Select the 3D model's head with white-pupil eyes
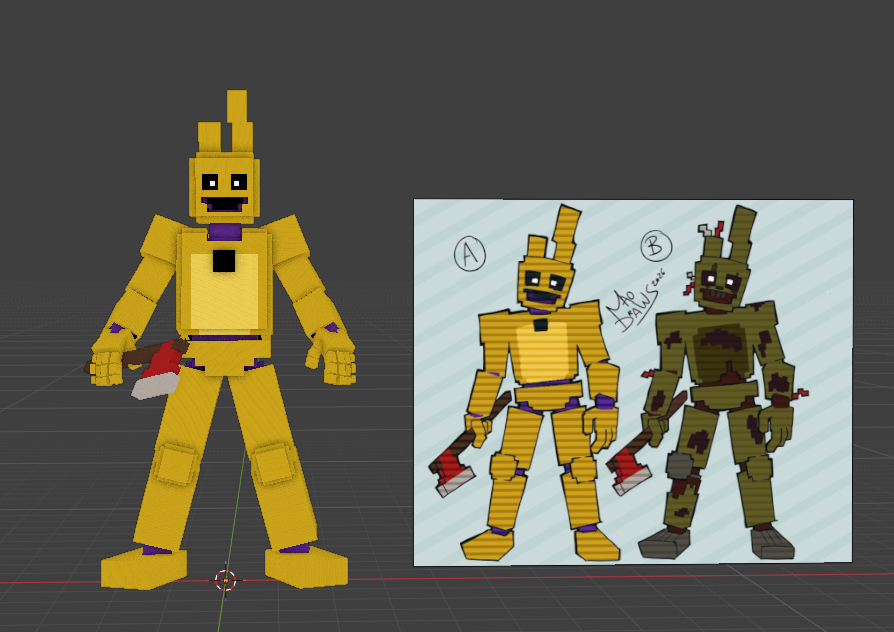The image size is (894, 632). (x=224, y=188)
